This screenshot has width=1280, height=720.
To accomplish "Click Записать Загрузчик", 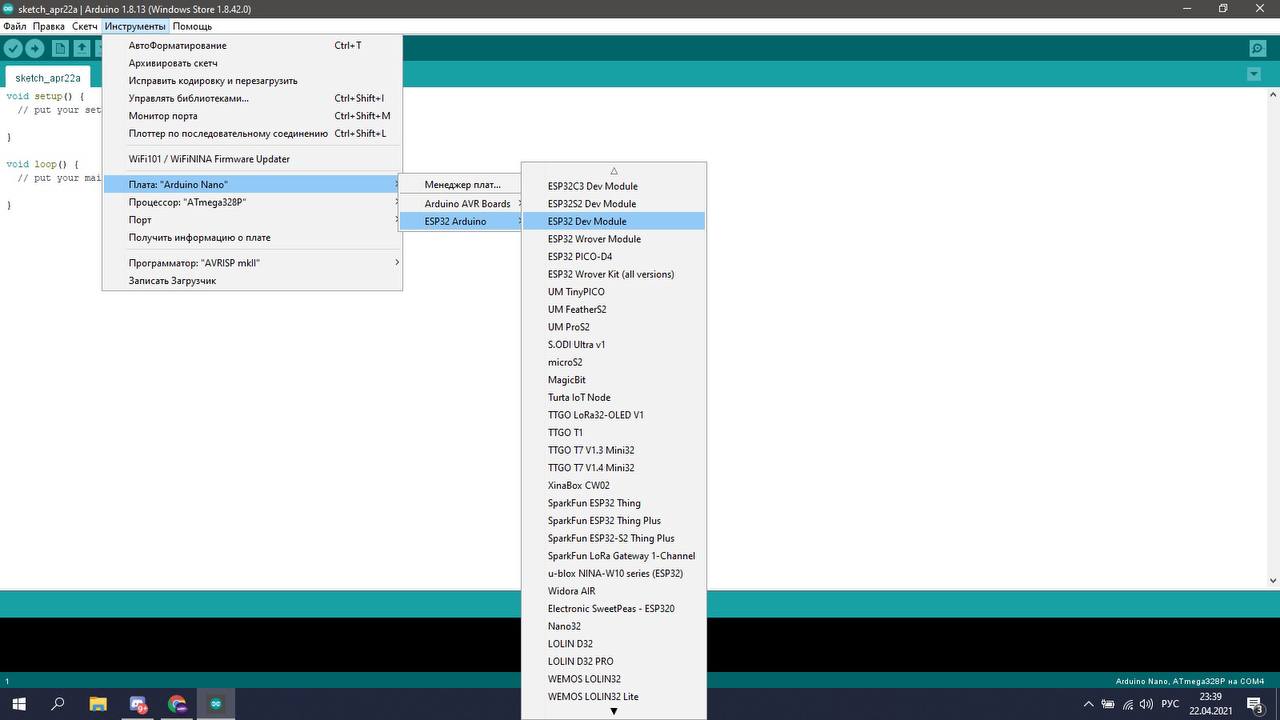I will click(x=252, y=280).
